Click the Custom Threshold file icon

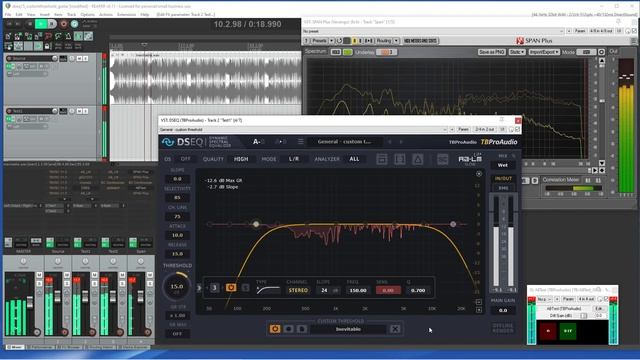302,329
